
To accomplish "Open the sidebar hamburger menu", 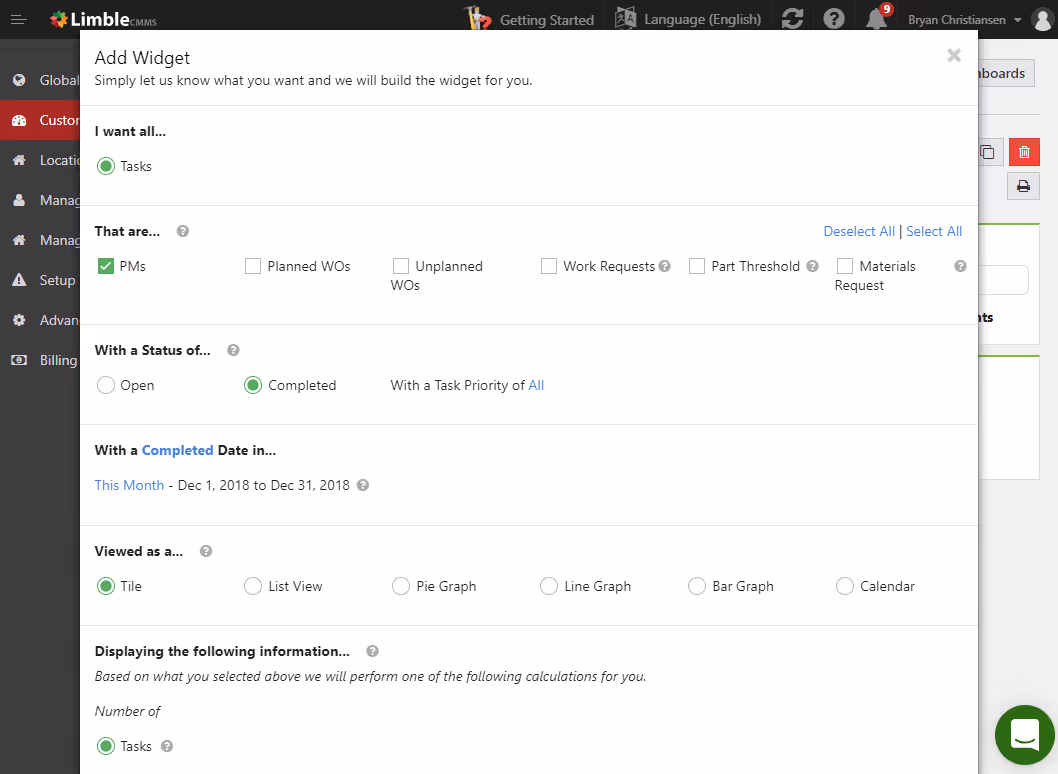I will click(18, 19).
